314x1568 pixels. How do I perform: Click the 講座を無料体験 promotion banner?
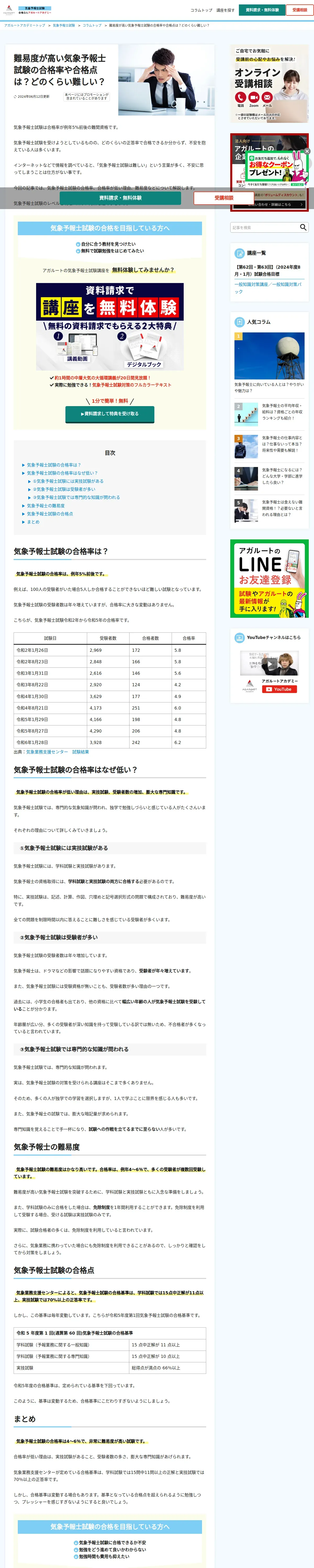tap(110, 326)
